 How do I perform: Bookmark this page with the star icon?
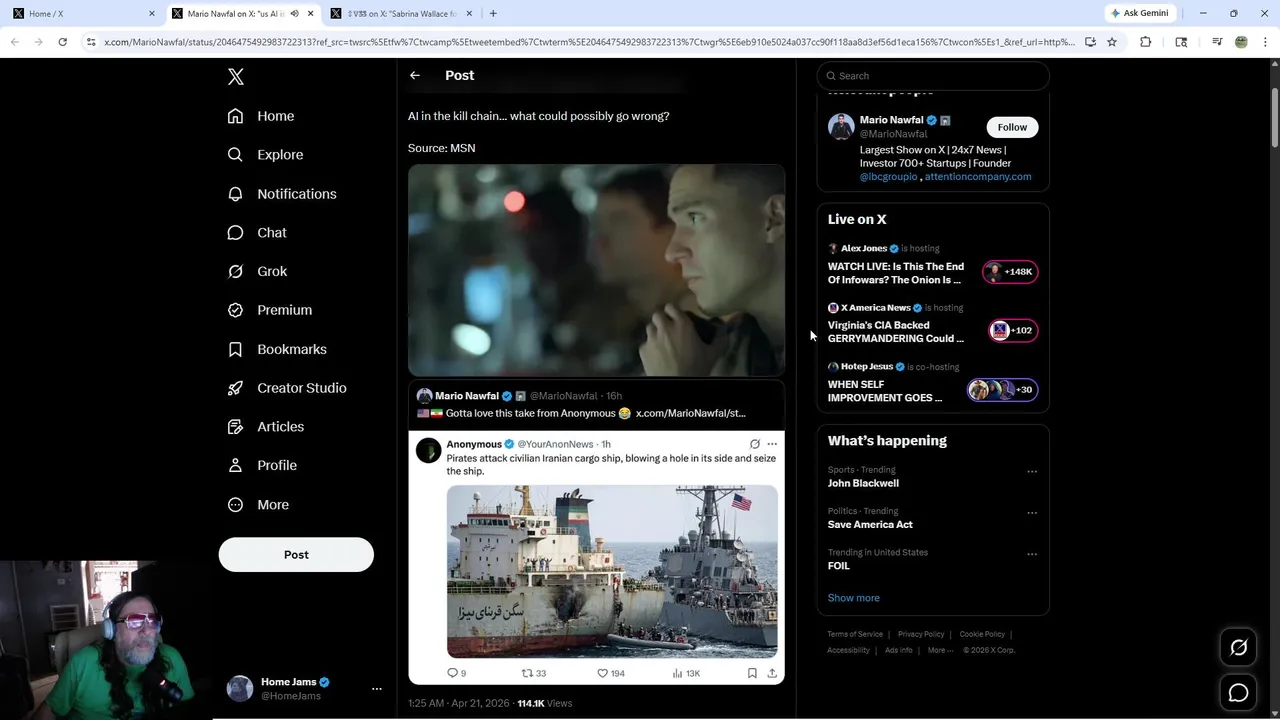1112,42
